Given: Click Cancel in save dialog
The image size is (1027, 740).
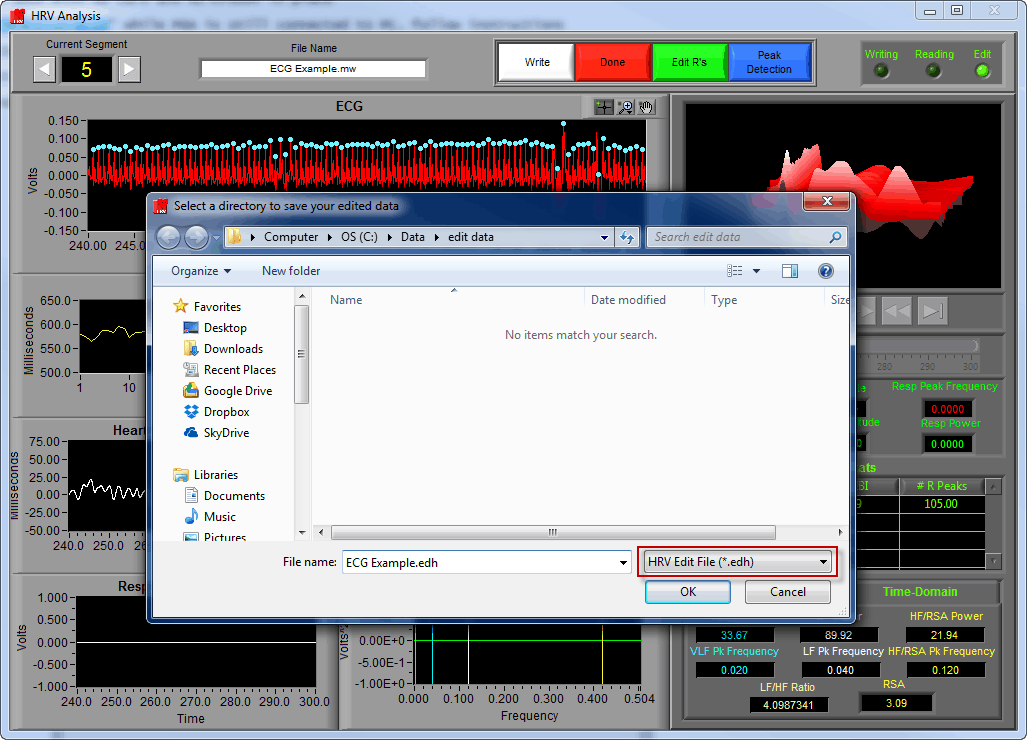Looking at the screenshot, I should coord(787,592).
